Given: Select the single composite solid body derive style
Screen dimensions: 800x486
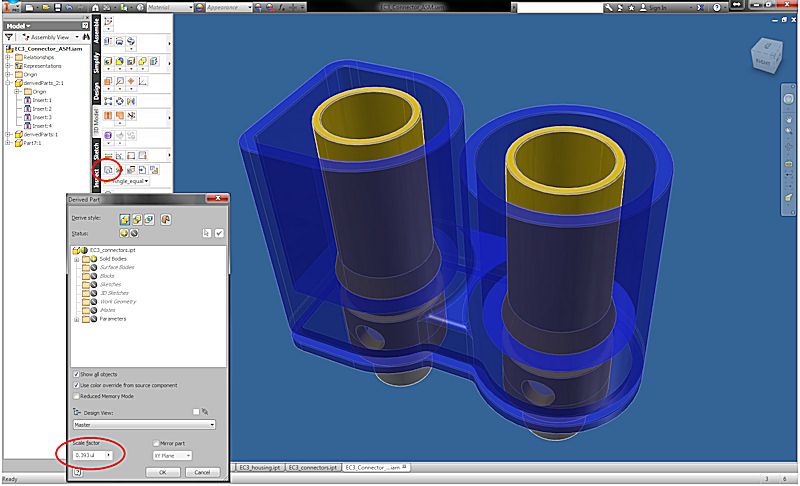Looking at the screenshot, I should click(124, 219).
